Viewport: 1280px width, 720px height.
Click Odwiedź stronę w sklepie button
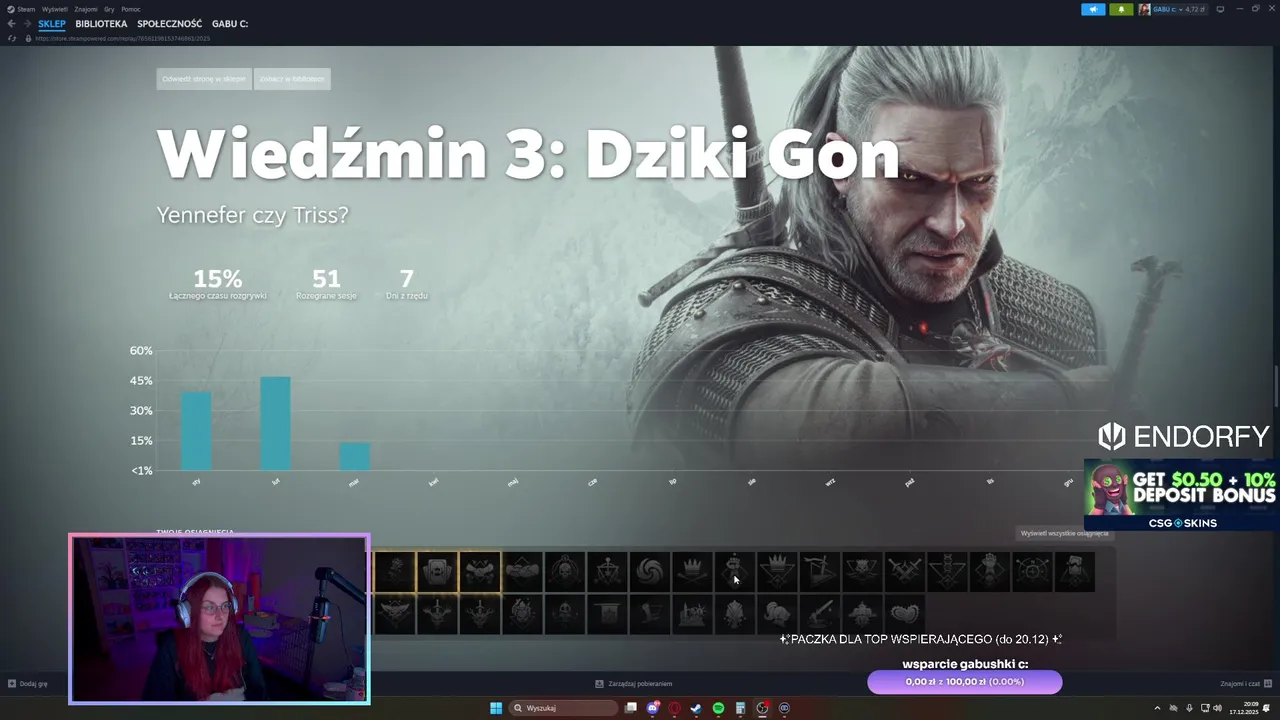pos(204,79)
